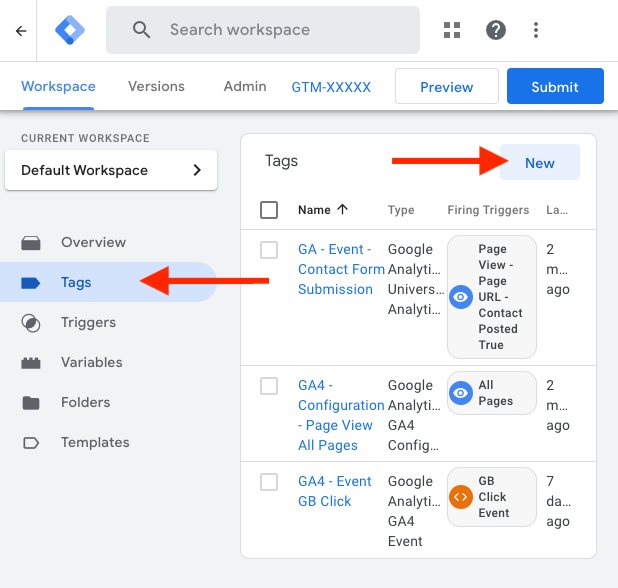Click the Triggers icon in sidebar
This screenshot has height=588, width=618.
pos(31,323)
